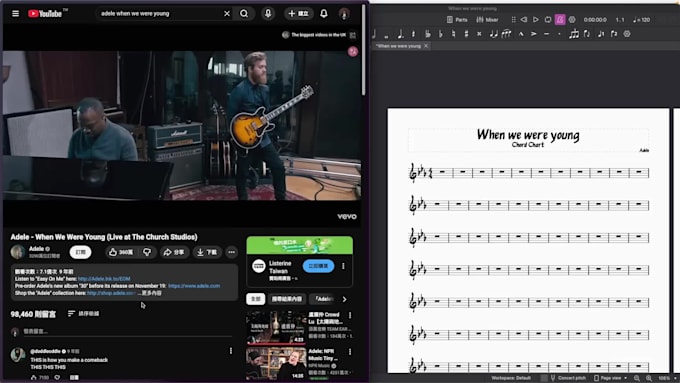
Task: Flip note direction in toolbar
Action: (x=587, y=34)
